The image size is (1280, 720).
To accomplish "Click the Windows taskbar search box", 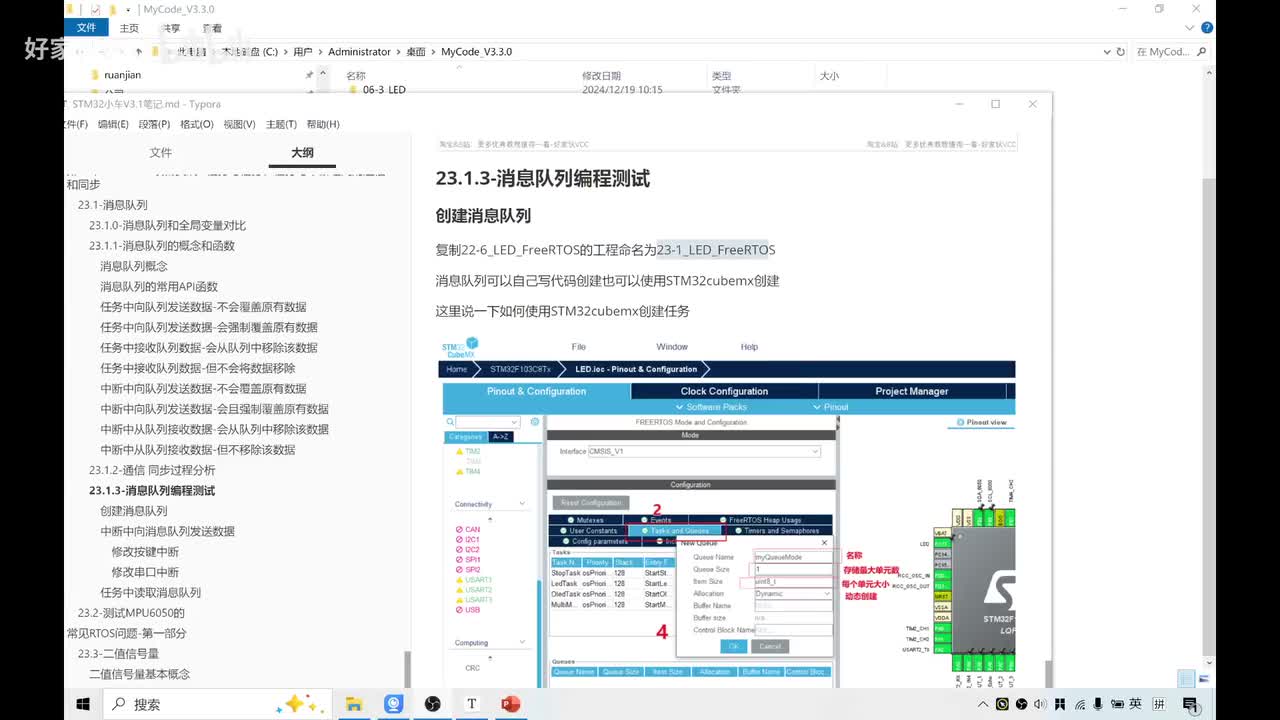I will (216, 704).
